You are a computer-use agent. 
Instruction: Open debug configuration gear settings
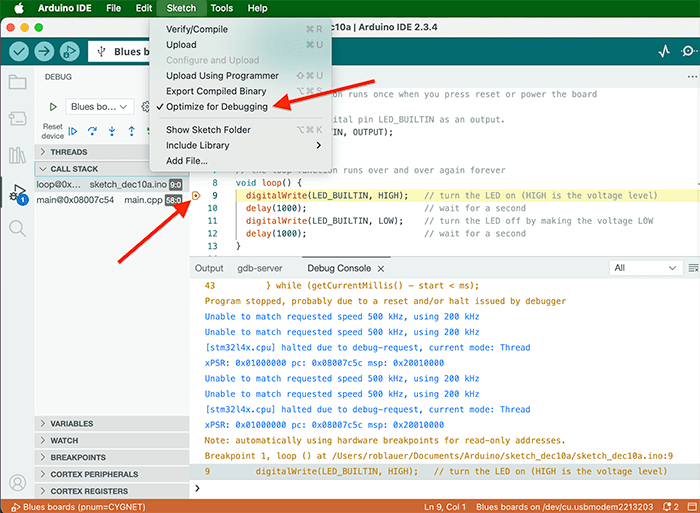[x=146, y=107]
